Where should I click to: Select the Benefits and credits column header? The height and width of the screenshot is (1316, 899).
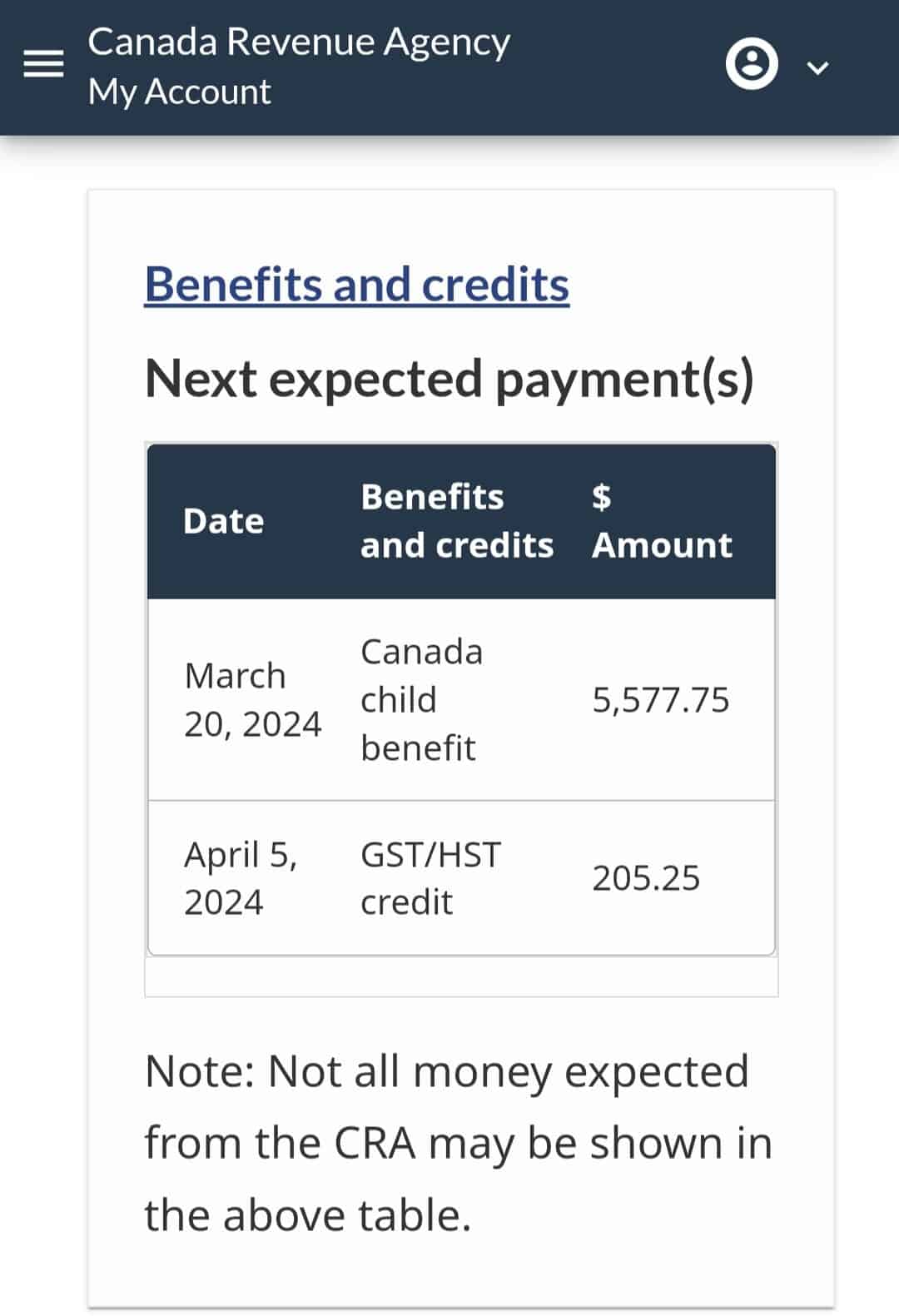[456, 521]
